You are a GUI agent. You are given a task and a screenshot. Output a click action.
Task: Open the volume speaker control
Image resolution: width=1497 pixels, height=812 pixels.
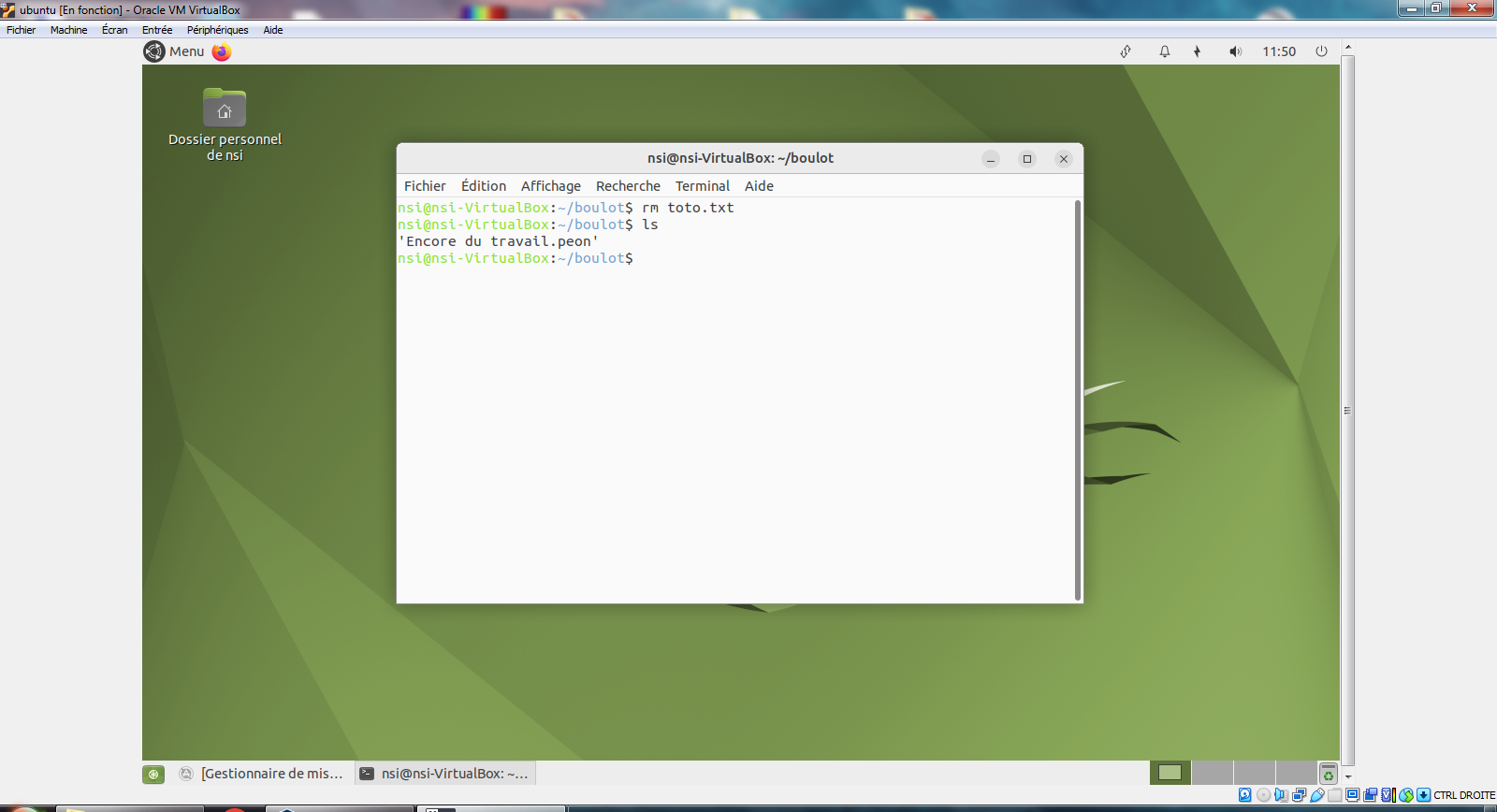[x=1235, y=51]
